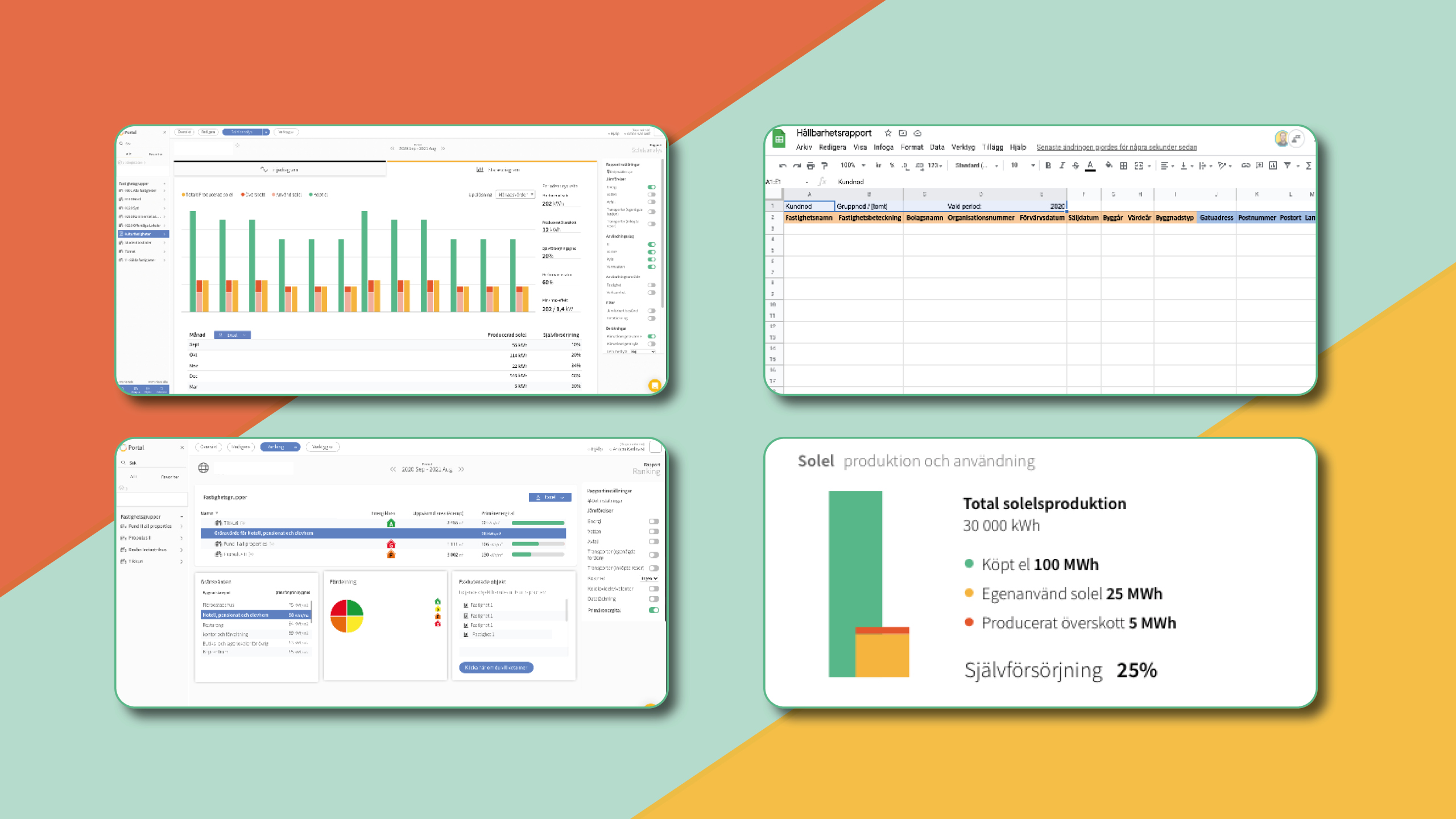1456x819 pixels.
Task: Open the Format menu in Sheets
Action: [911, 147]
